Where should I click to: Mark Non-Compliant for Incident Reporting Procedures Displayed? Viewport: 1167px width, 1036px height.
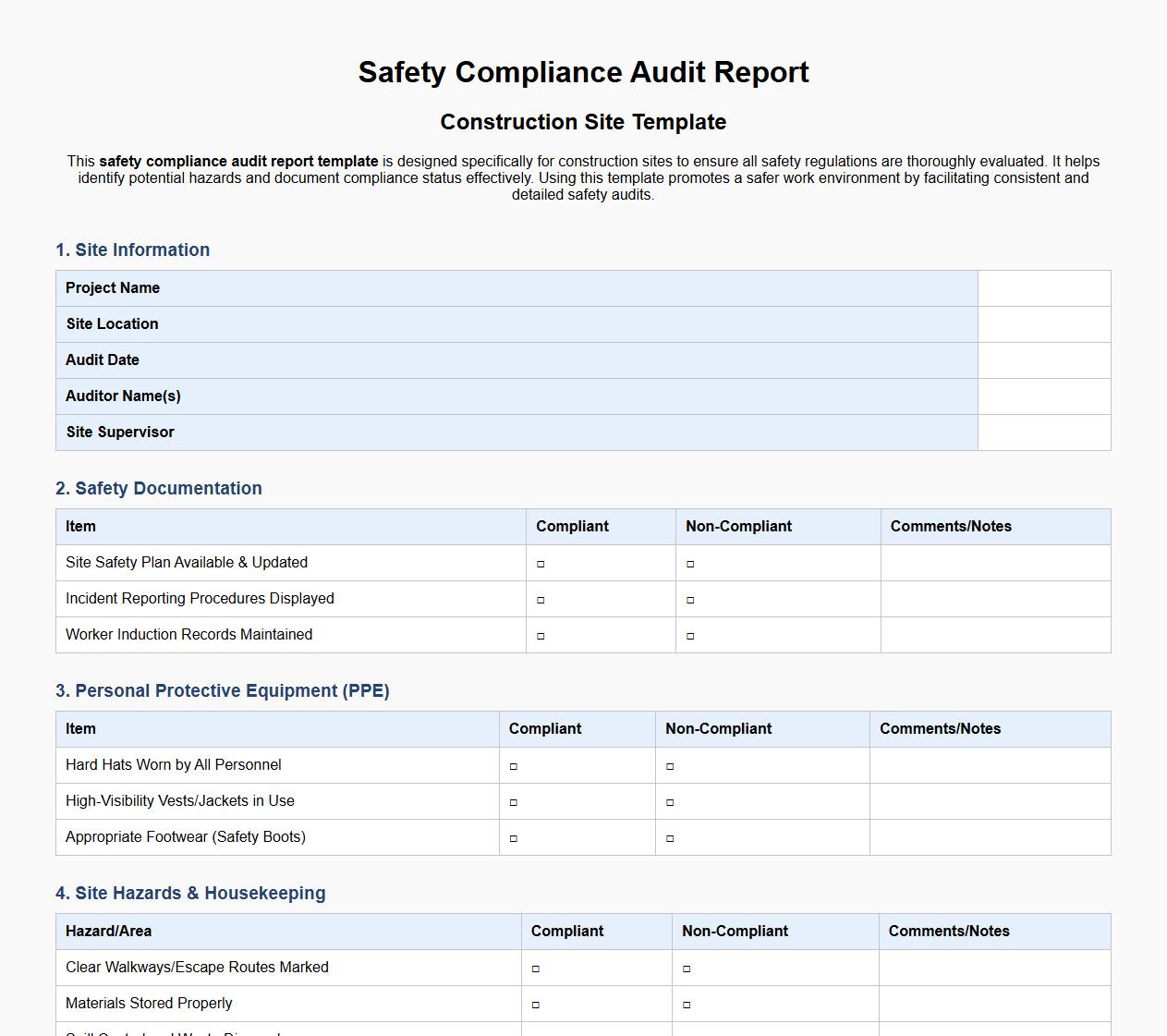(689, 599)
